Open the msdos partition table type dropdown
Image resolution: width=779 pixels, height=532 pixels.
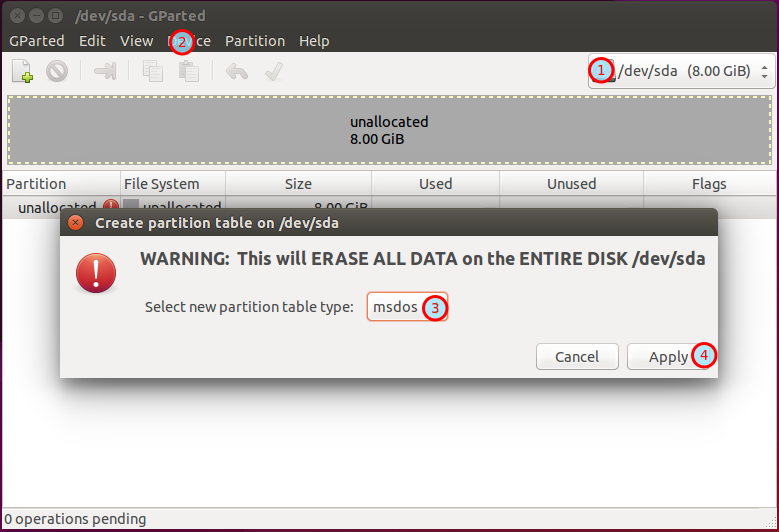tap(407, 307)
